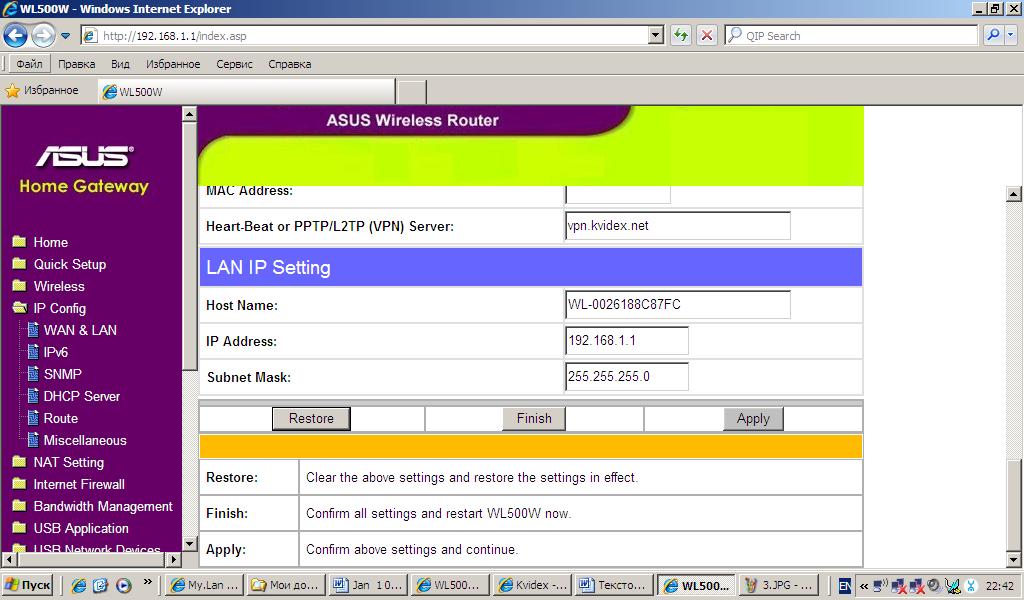Screen dimensions: 1024x600
Task: Open the Пуск start menu
Action: (x=27, y=585)
